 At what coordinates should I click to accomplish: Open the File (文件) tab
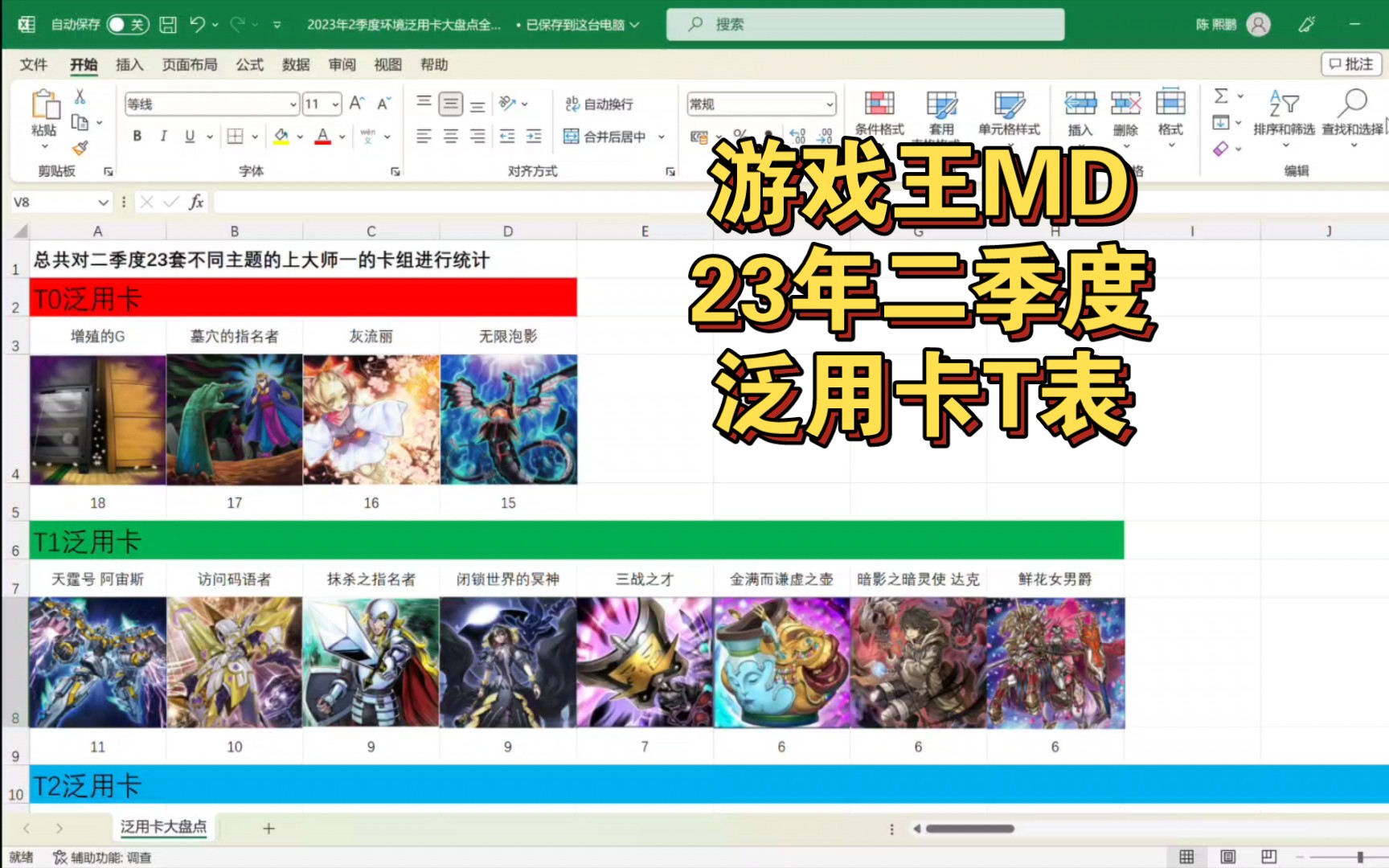tap(34, 64)
